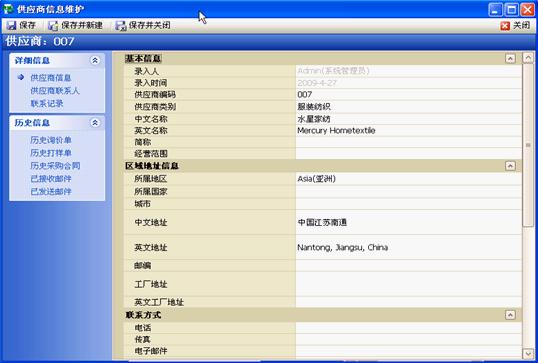This screenshot has height=363, width=538.
Task: Collapse the 基本信息 section
Action: (510, 59)
